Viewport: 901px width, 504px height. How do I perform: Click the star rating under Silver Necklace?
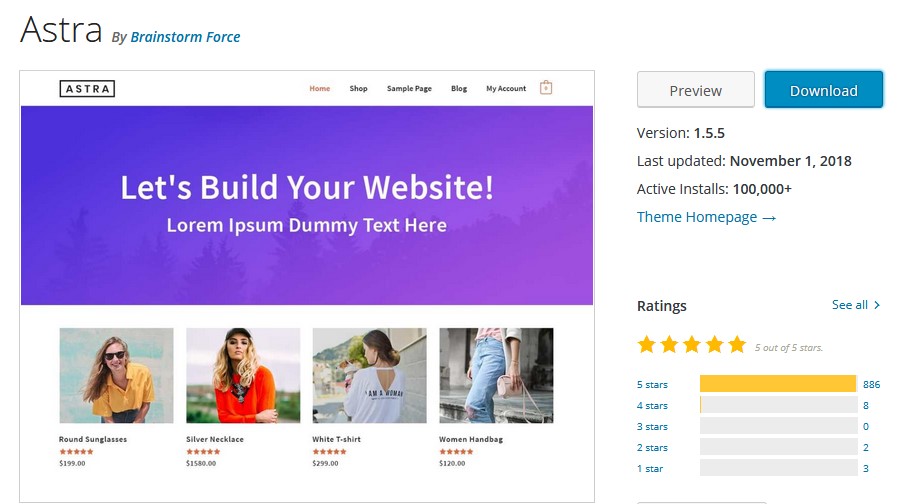pyautogui.click(x=203, y=452)
